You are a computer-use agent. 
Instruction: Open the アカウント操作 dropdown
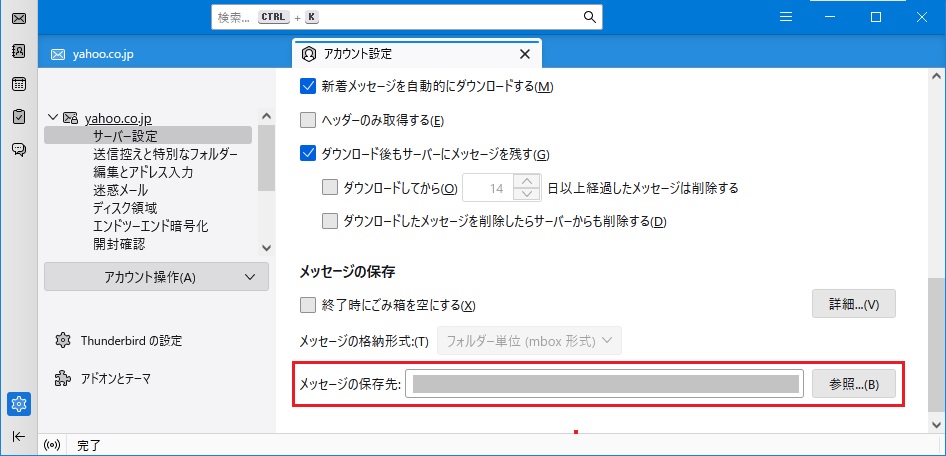pos(156,277)
